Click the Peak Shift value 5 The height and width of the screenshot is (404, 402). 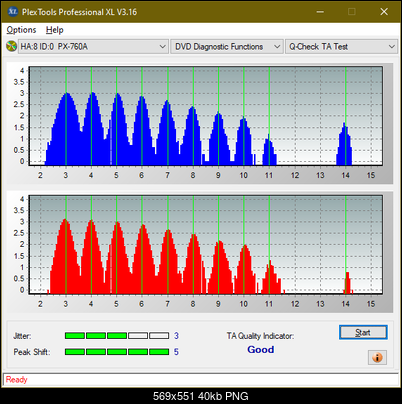pyautogui.click(x=176, y=352)
